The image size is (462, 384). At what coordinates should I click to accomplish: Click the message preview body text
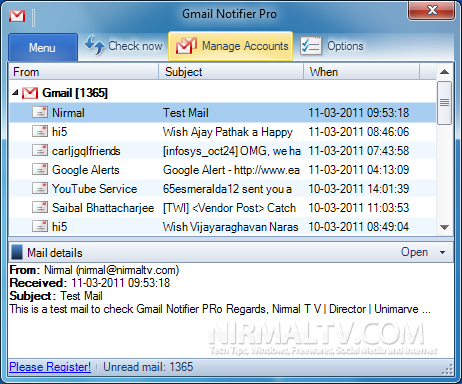click(220, 309)
